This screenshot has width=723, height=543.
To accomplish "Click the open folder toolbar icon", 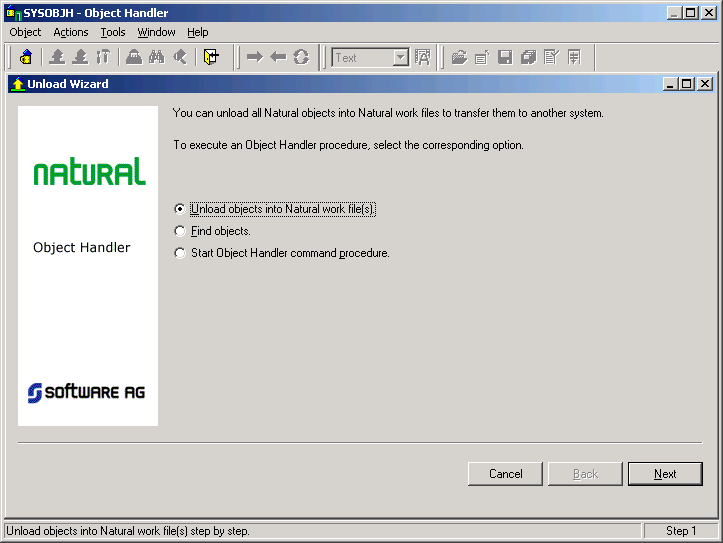I will point(459,58).
